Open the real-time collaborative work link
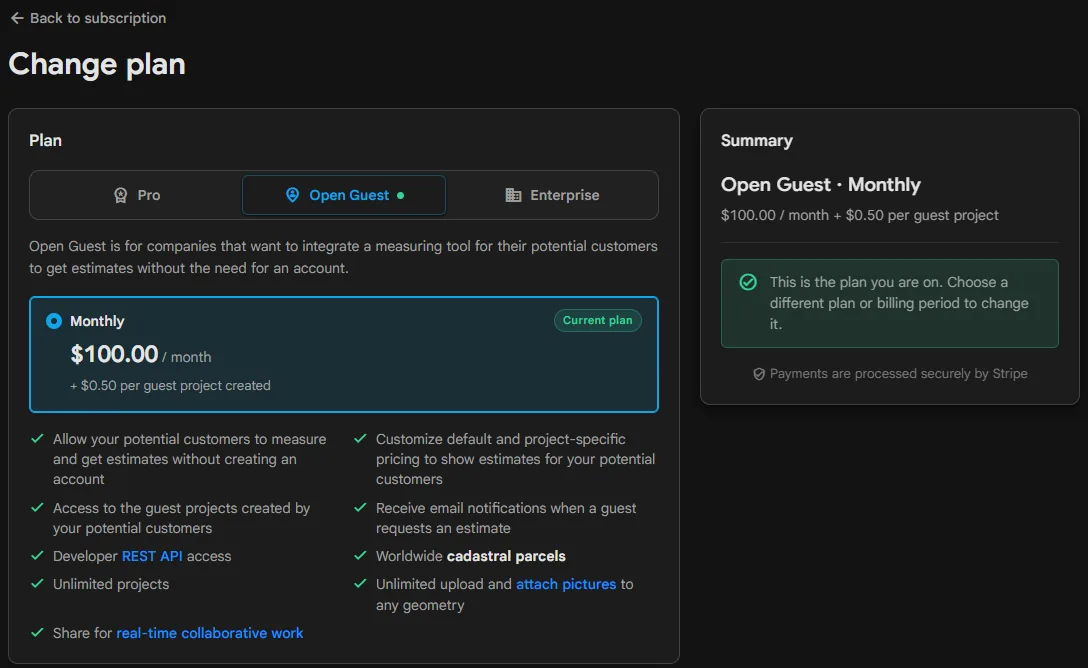The width and height of the screenshot is (1088, 668). pos(210,633)
